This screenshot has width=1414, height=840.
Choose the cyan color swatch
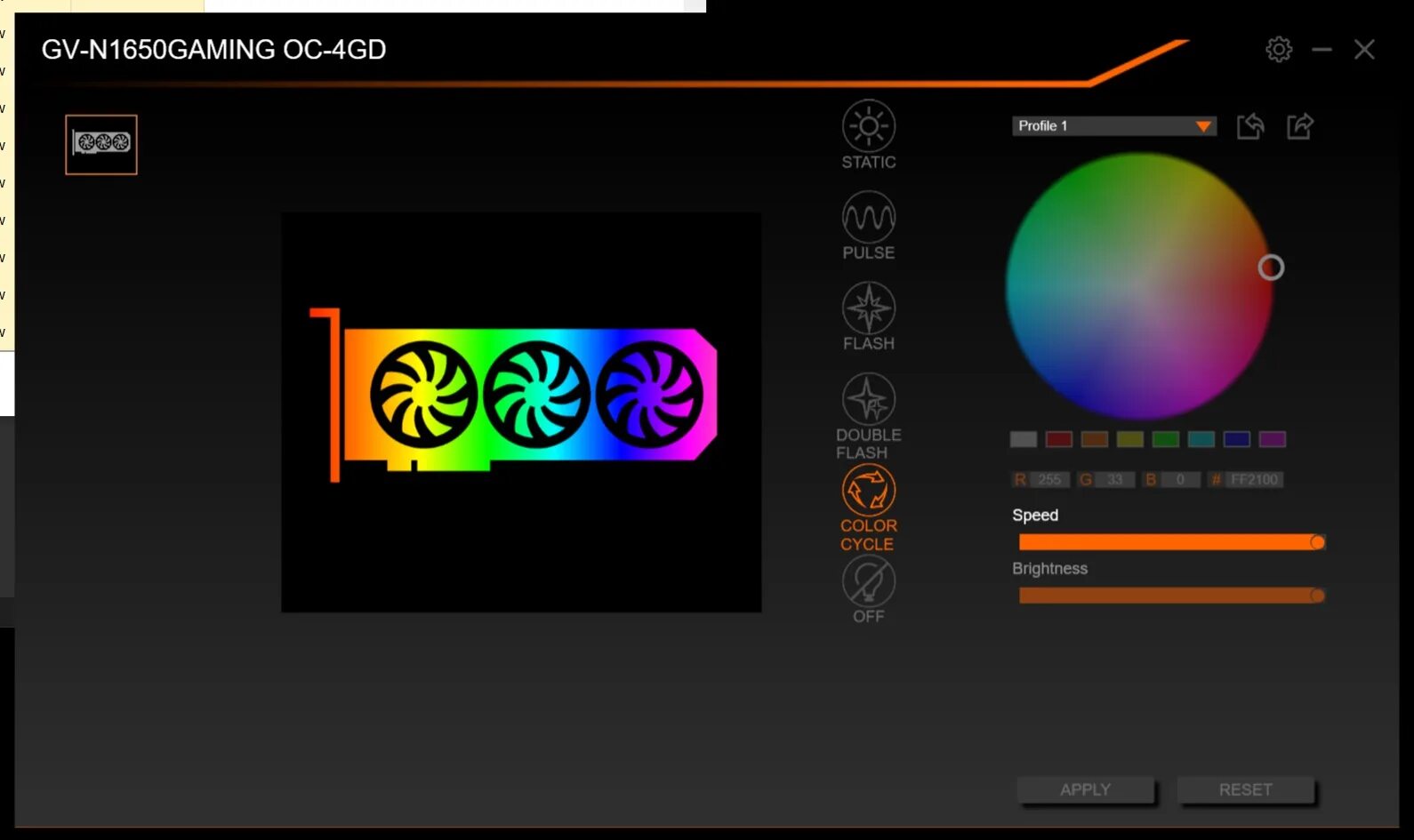(1201, 439)
